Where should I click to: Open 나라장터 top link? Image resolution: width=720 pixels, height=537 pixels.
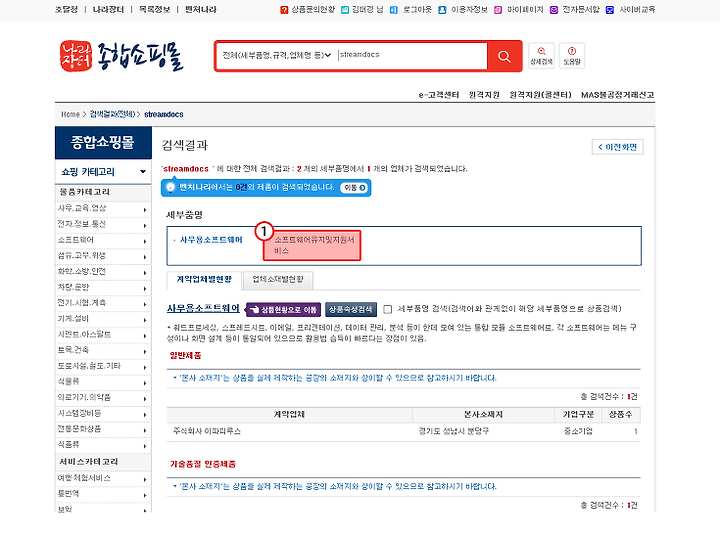[108, 9]
